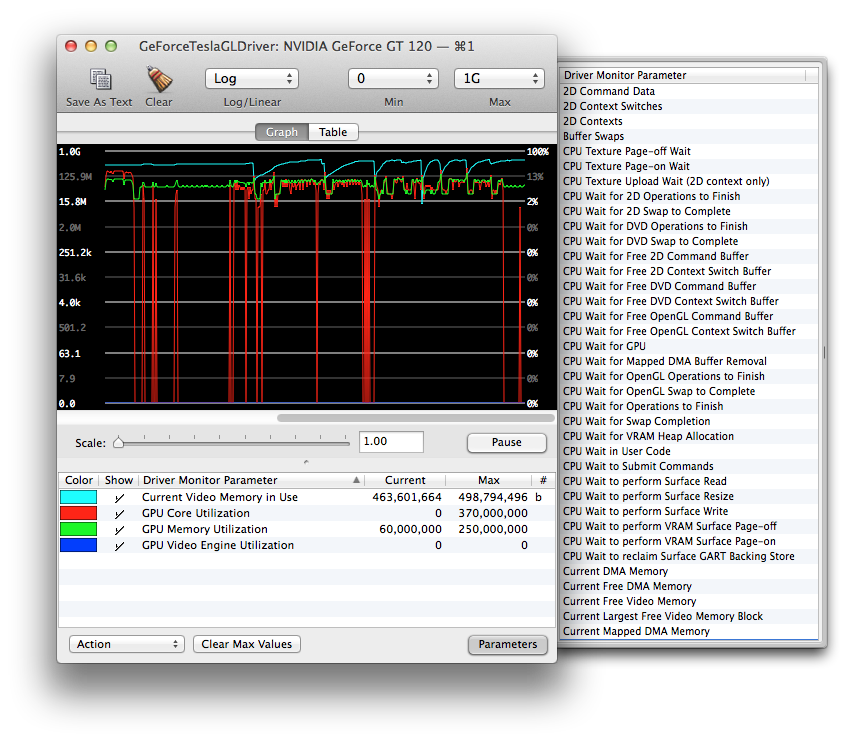Select CPU Wait to reclaim Surface GART Backing Store
This screenshot has height=742, width=843.
689,556
